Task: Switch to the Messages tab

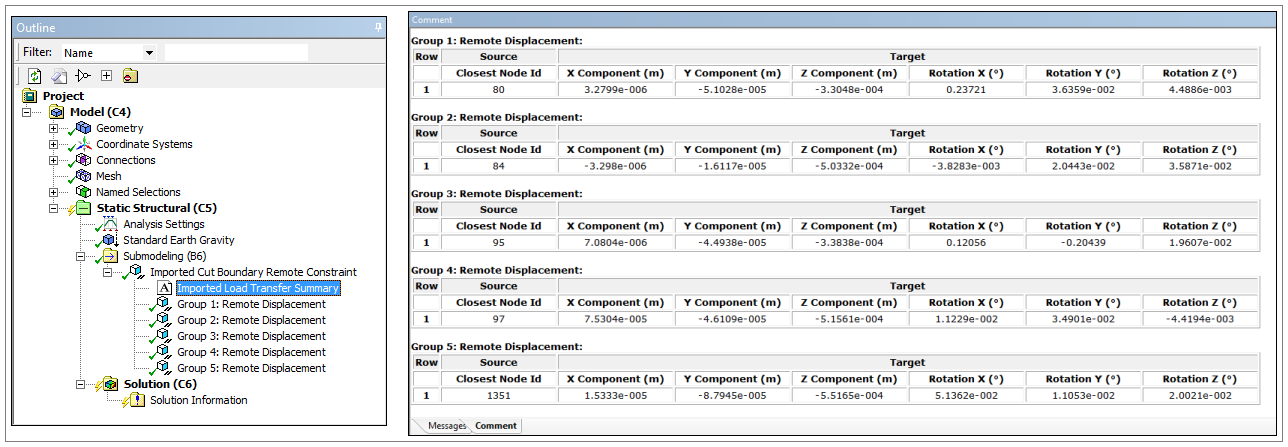Action: click(447, 426)
